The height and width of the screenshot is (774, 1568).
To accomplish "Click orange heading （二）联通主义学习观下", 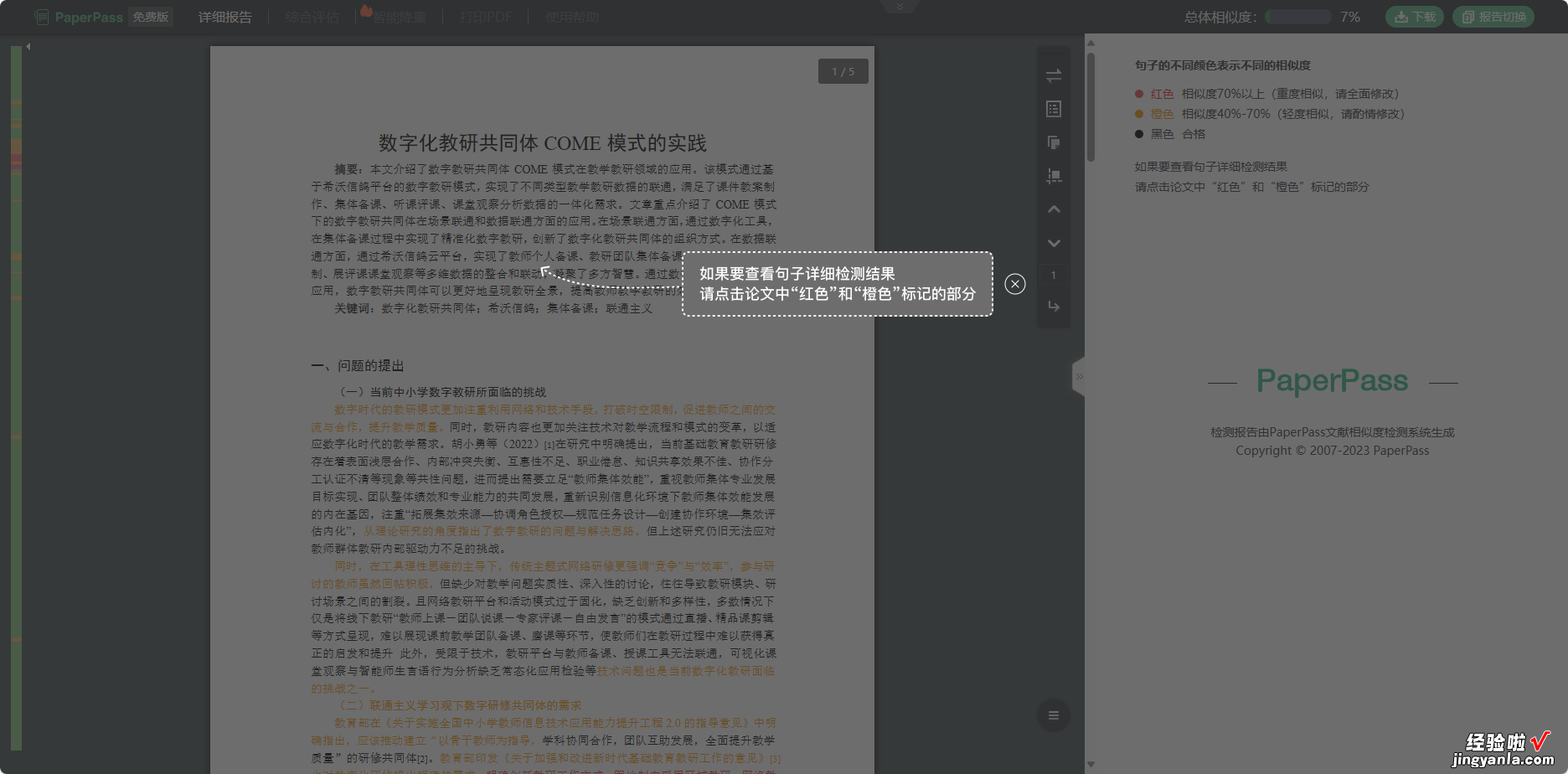I will (x=457, y=705).
